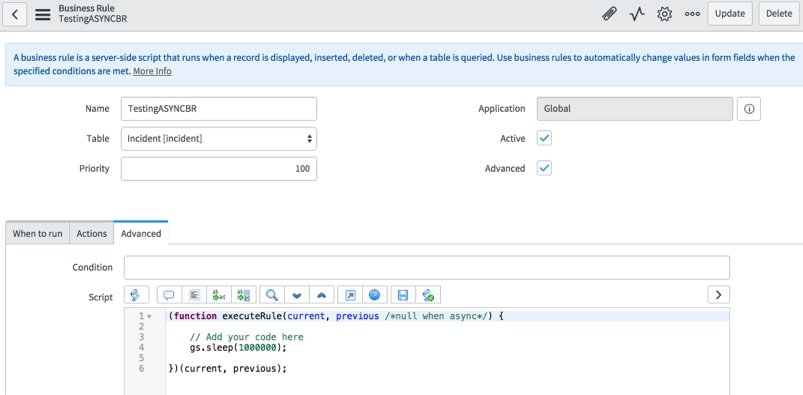The width and height of the screenshot is (803, 395).
Task: Uncheck the Advanced checkbox
Action: point(544,168)
